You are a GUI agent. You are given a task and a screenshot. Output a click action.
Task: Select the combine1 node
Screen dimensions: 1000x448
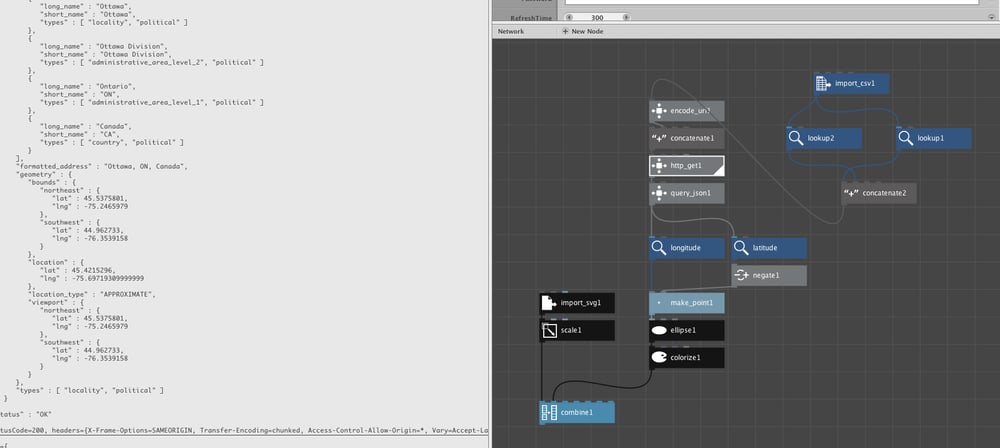(x=577, y=413)
